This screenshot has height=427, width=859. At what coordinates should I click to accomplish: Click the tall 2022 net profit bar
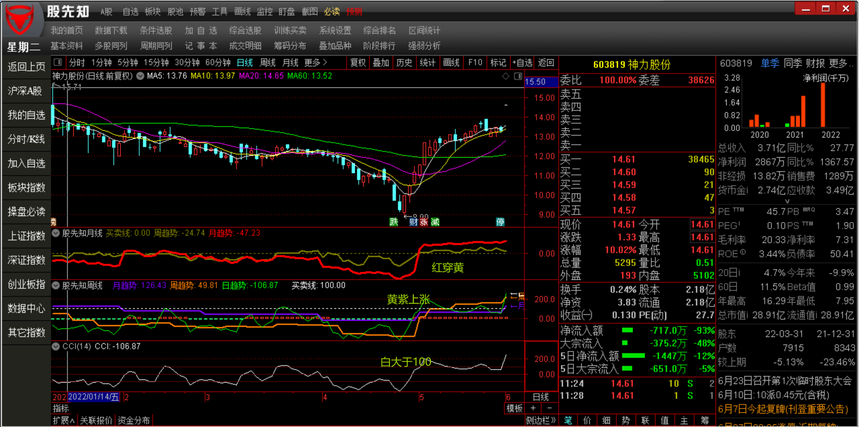[822, 105]
